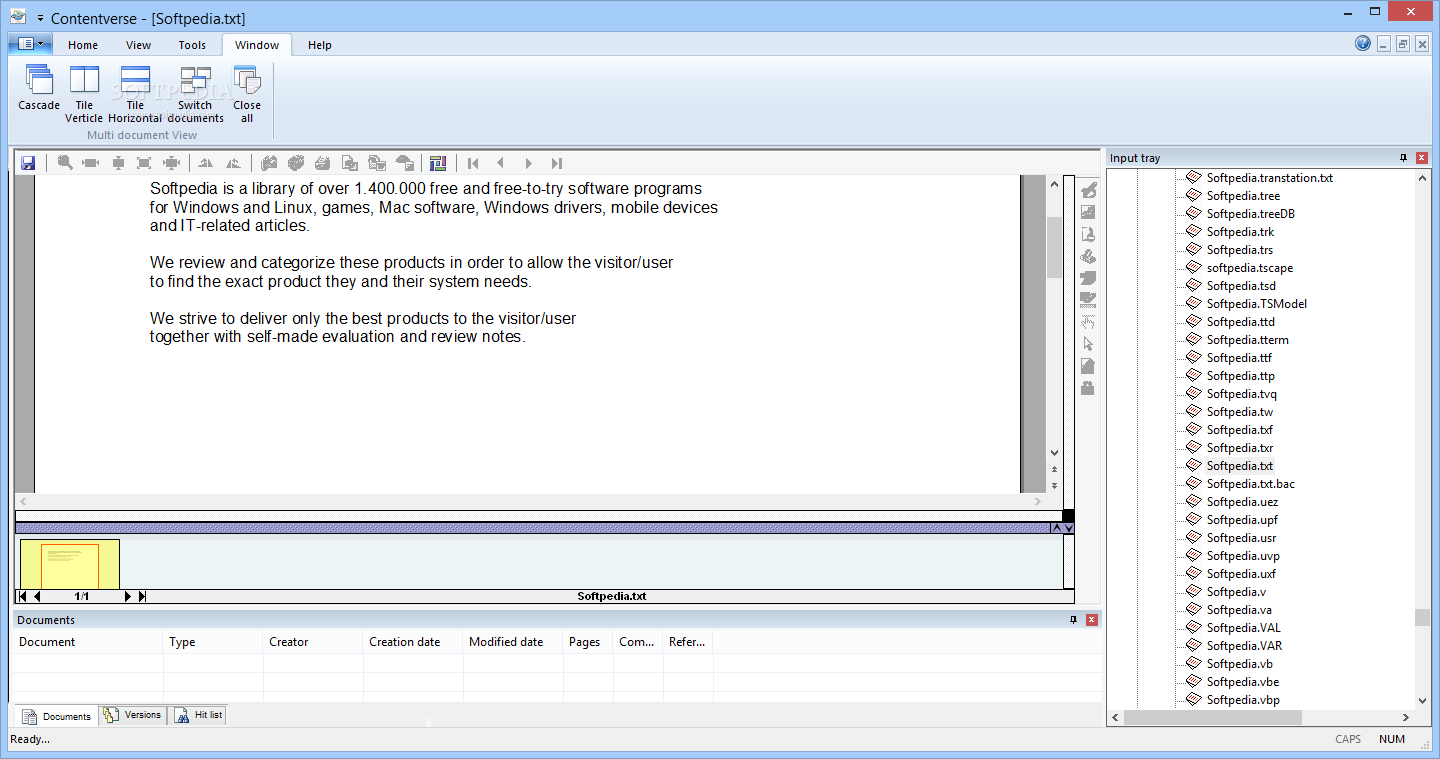
Task: Save the document with the floppy disk icon
Action: [x=28, y=163]
